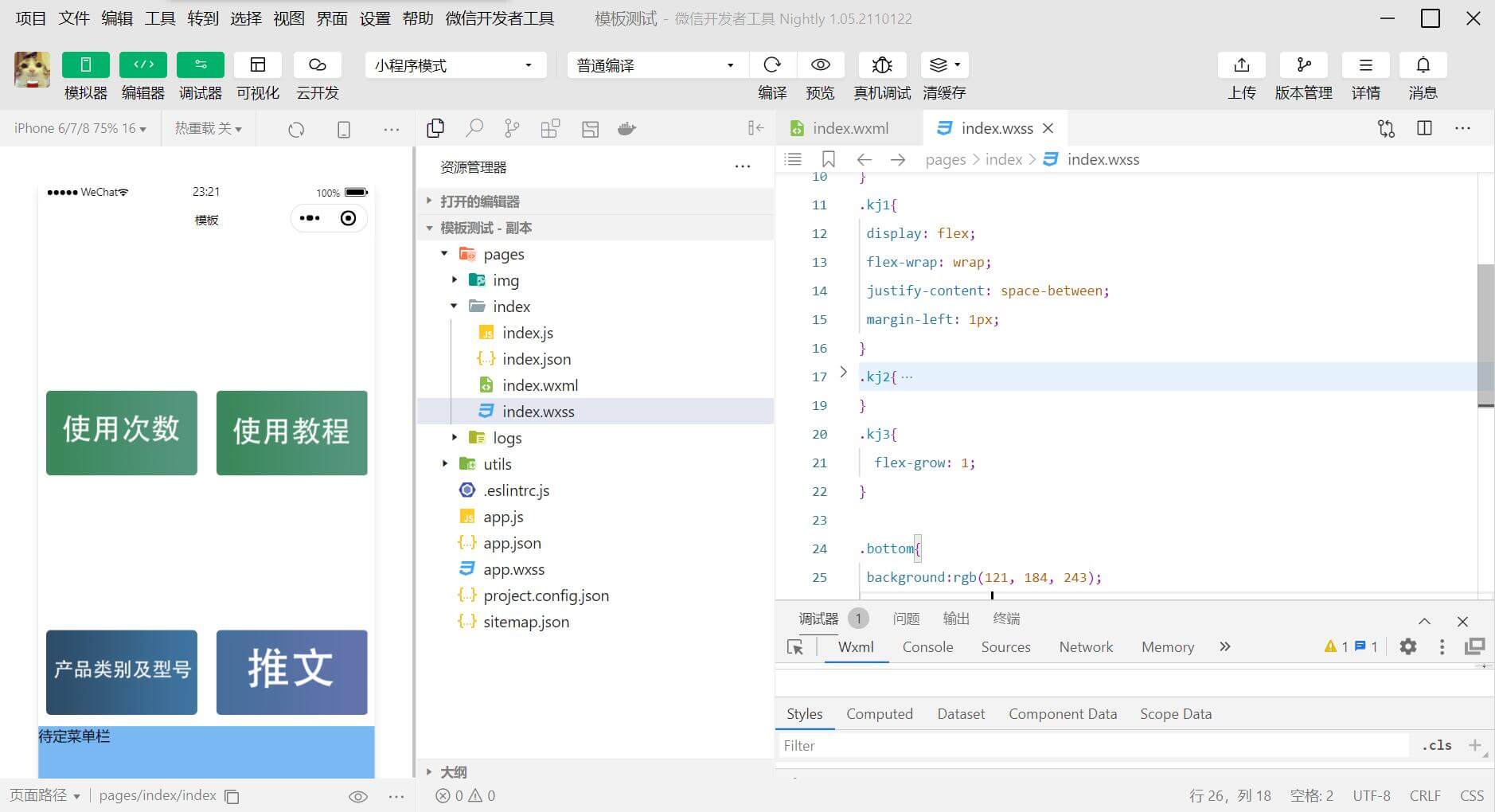Toggle the debugger (调试器) panel
The height and width of the screenshot is (812, 1495).
(201, 65)
